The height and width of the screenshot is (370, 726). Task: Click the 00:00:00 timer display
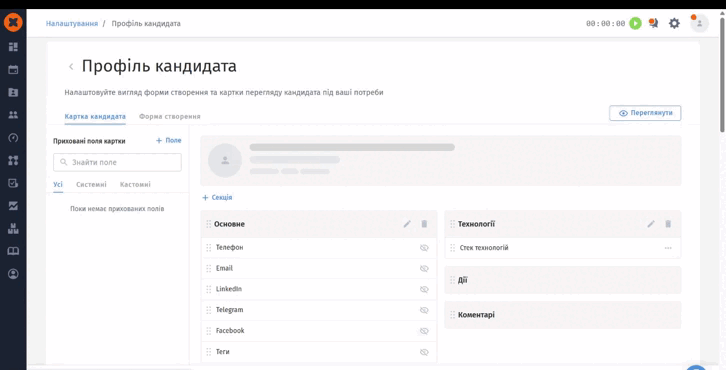coord(606,24)
